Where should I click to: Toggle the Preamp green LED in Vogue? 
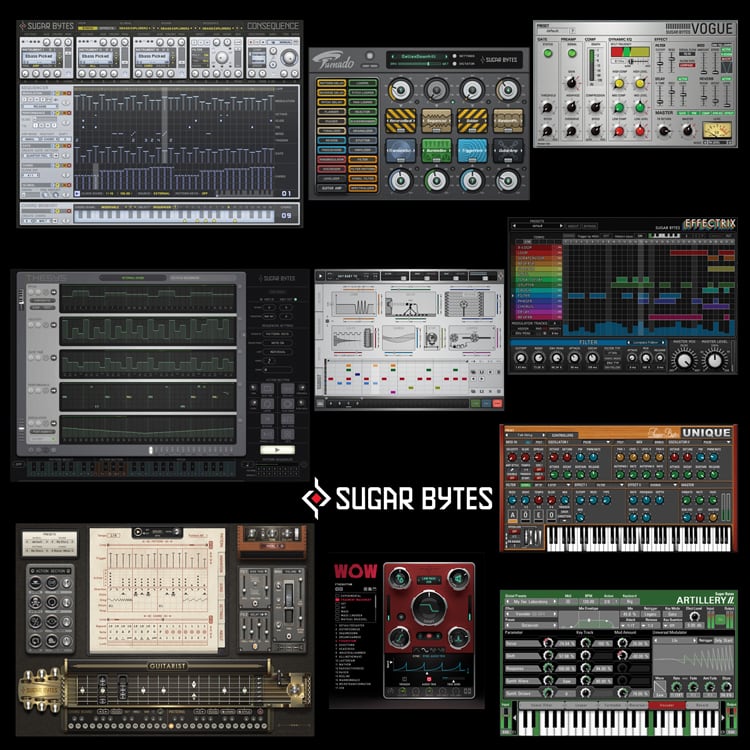572,53
